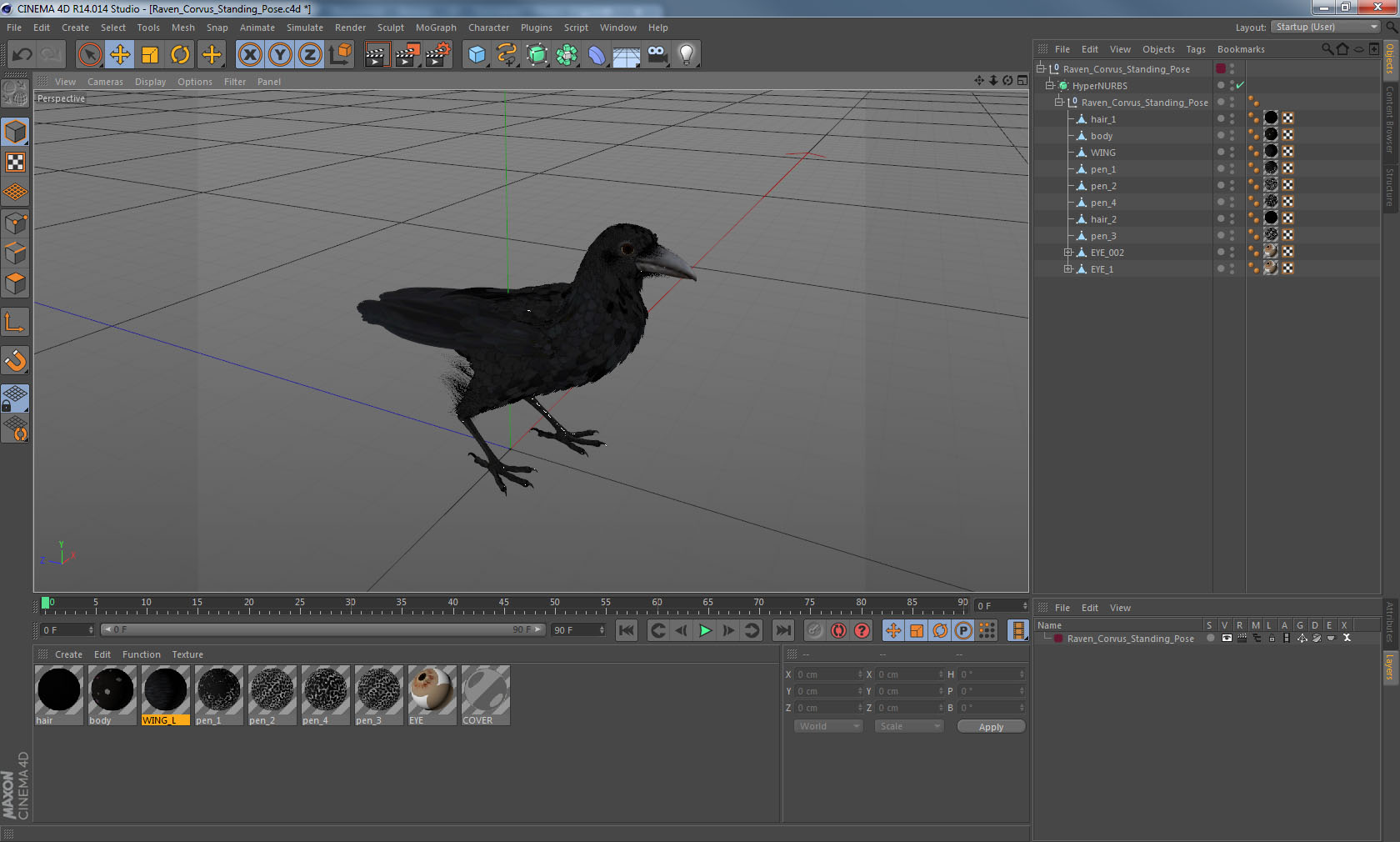Screen dimensions: 1400x842
Task: Toggle X axis lock
Action: 250,55
